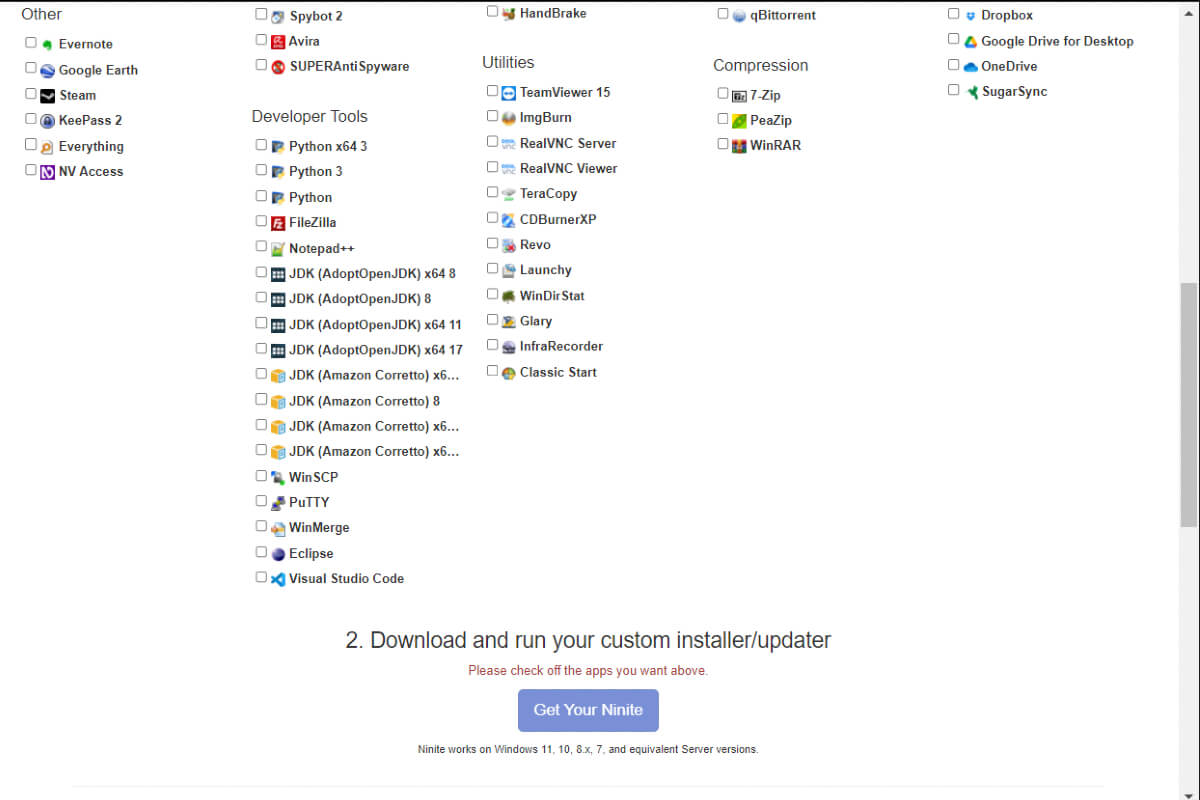1200x800 pixels.
Task: Click the PuTTY icon
Action: pyautogui.click(x=277, y=503)
